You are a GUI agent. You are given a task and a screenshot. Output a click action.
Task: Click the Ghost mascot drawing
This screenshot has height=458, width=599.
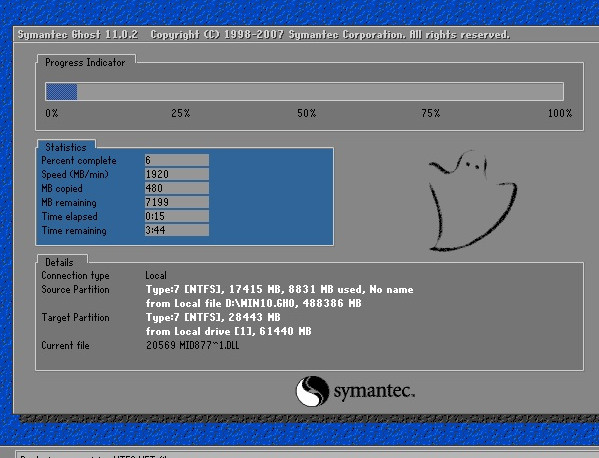[x=473, y=201]
